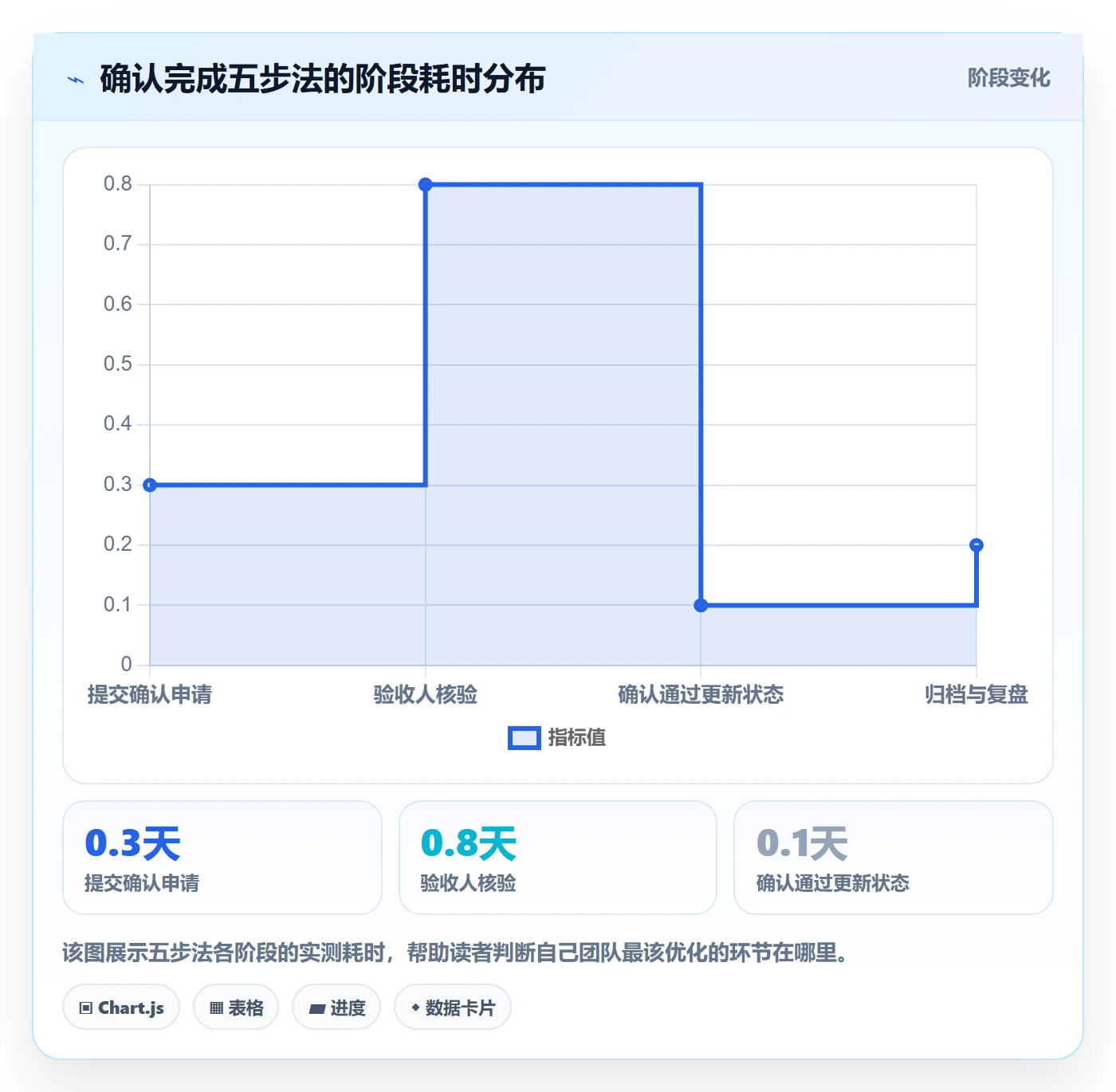This screenshot has width=1116, height=1092.
Task: Click the data point at 确认通过更新状态 (0.1)
Action: point(701,605)
